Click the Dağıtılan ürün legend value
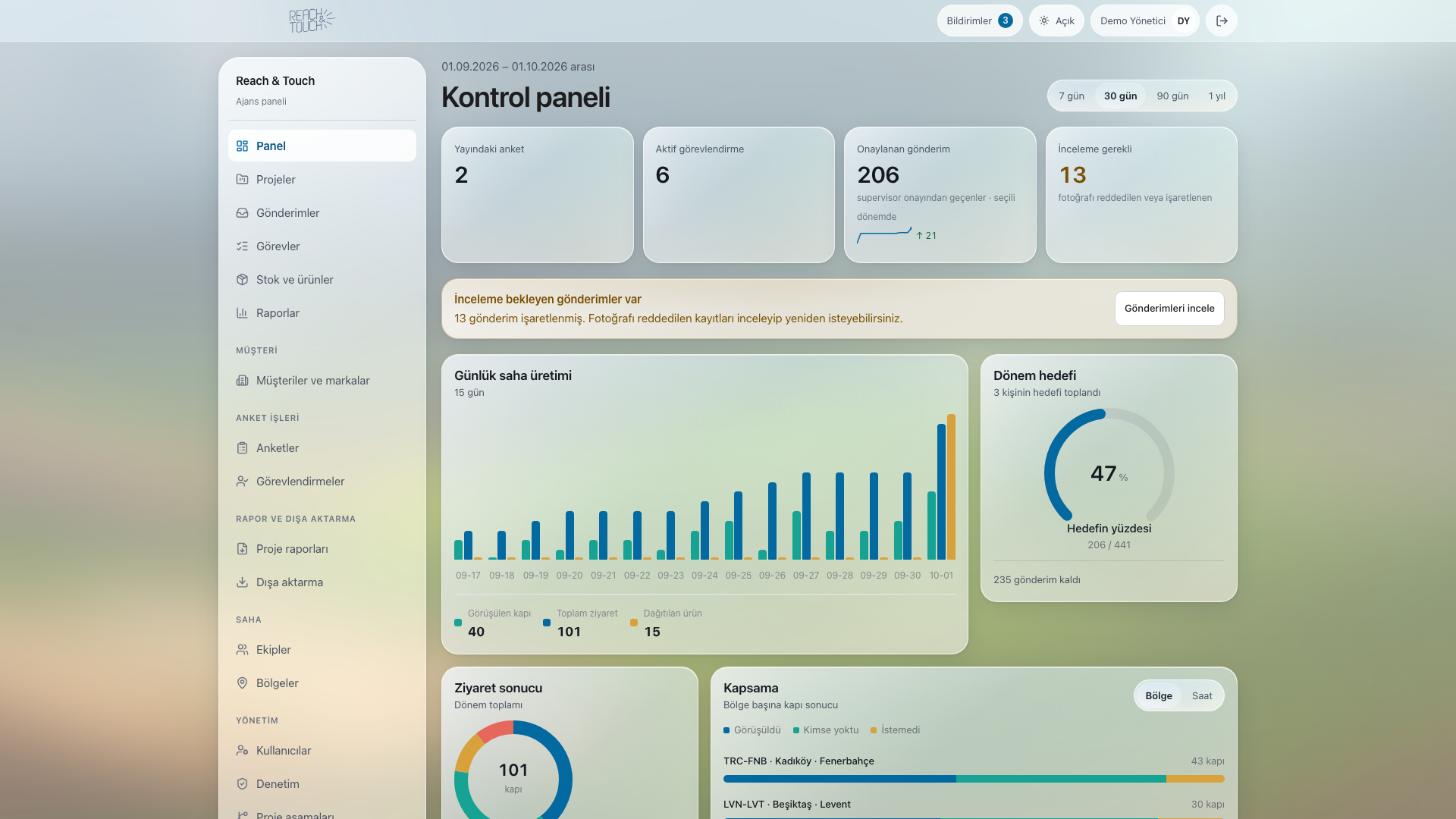The image size is (1456, 819). [652, 632]
